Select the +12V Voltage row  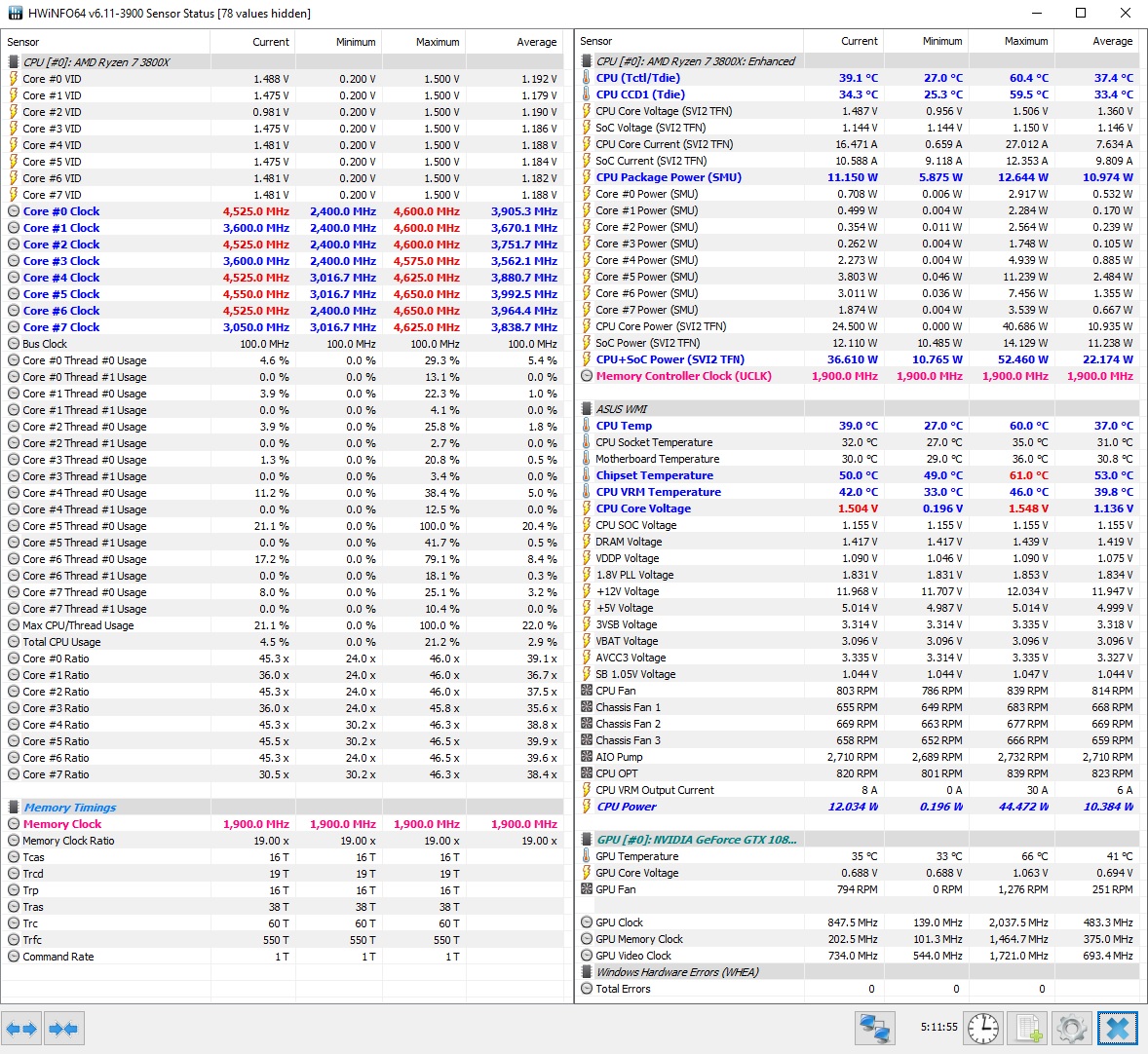pos(858,591)
